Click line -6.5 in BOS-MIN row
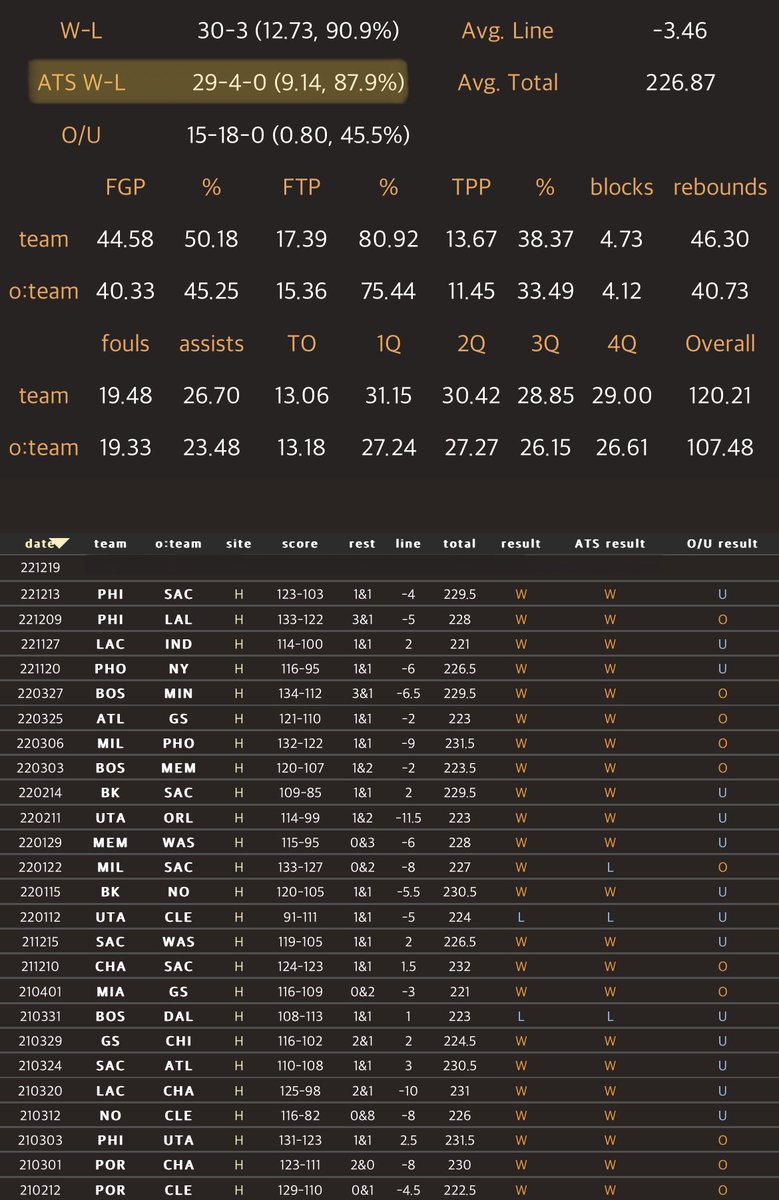Image resolution: width=779 pixels, height=1200 pixels. click(408, 694)
